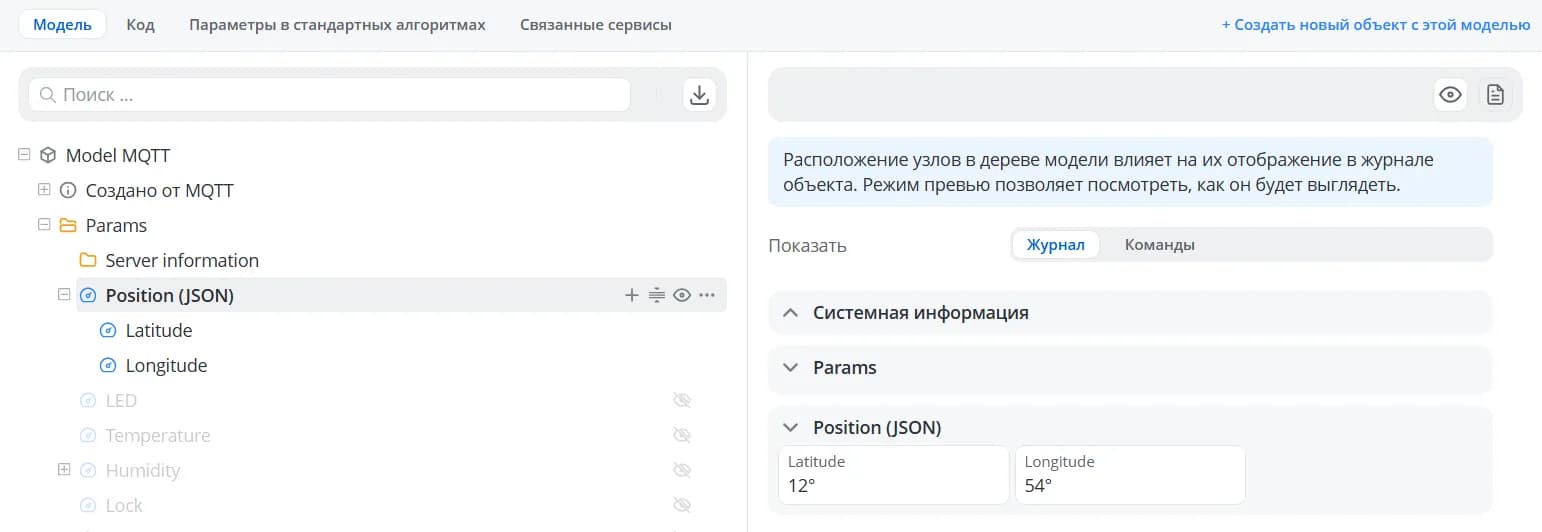Collapse the Model MQTT root node
The height and width of the screenshot is (532, 1542).
(x=24, y=155)
